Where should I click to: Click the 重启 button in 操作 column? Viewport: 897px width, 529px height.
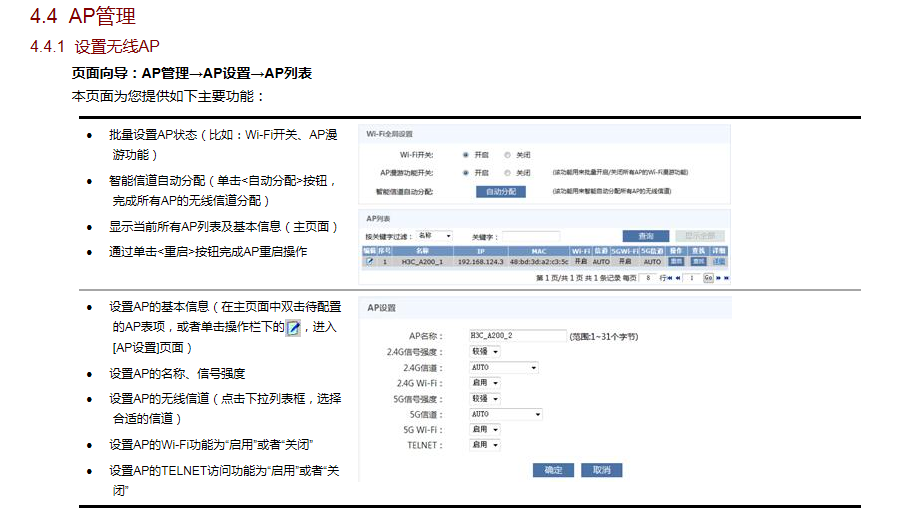[676, 261]
